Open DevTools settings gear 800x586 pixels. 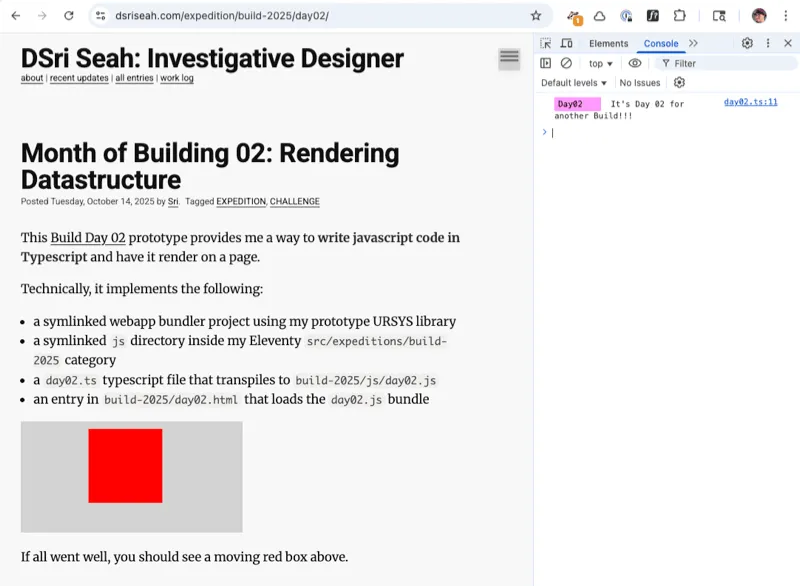746,43
